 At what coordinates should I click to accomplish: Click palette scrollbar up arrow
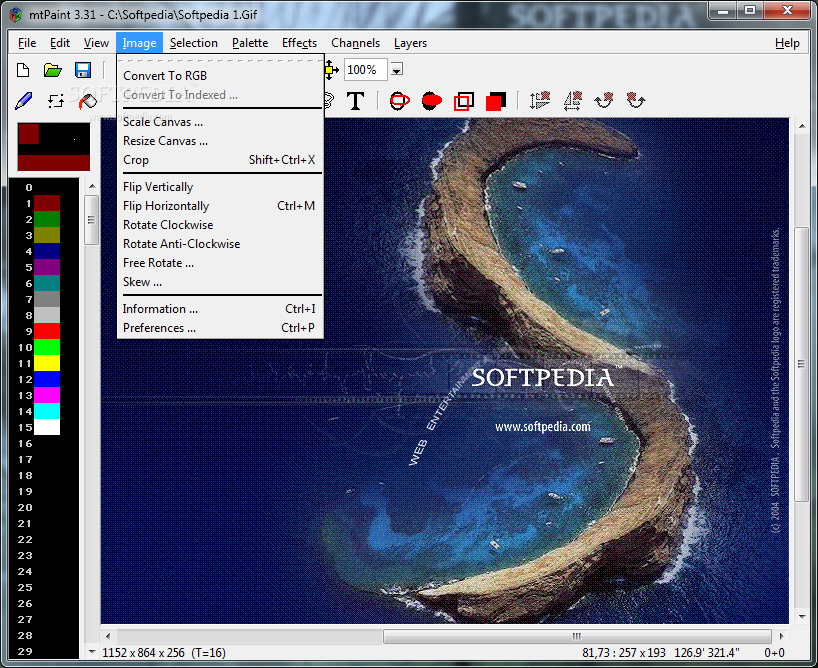[92, 186]
